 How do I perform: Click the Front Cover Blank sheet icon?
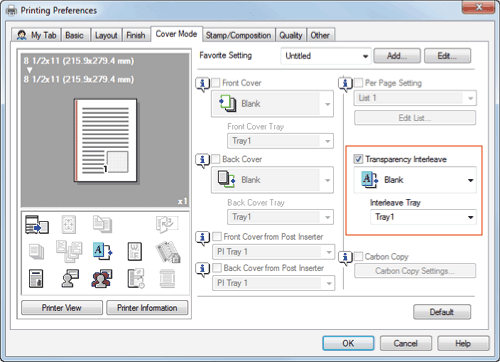(x=228, y=103)
